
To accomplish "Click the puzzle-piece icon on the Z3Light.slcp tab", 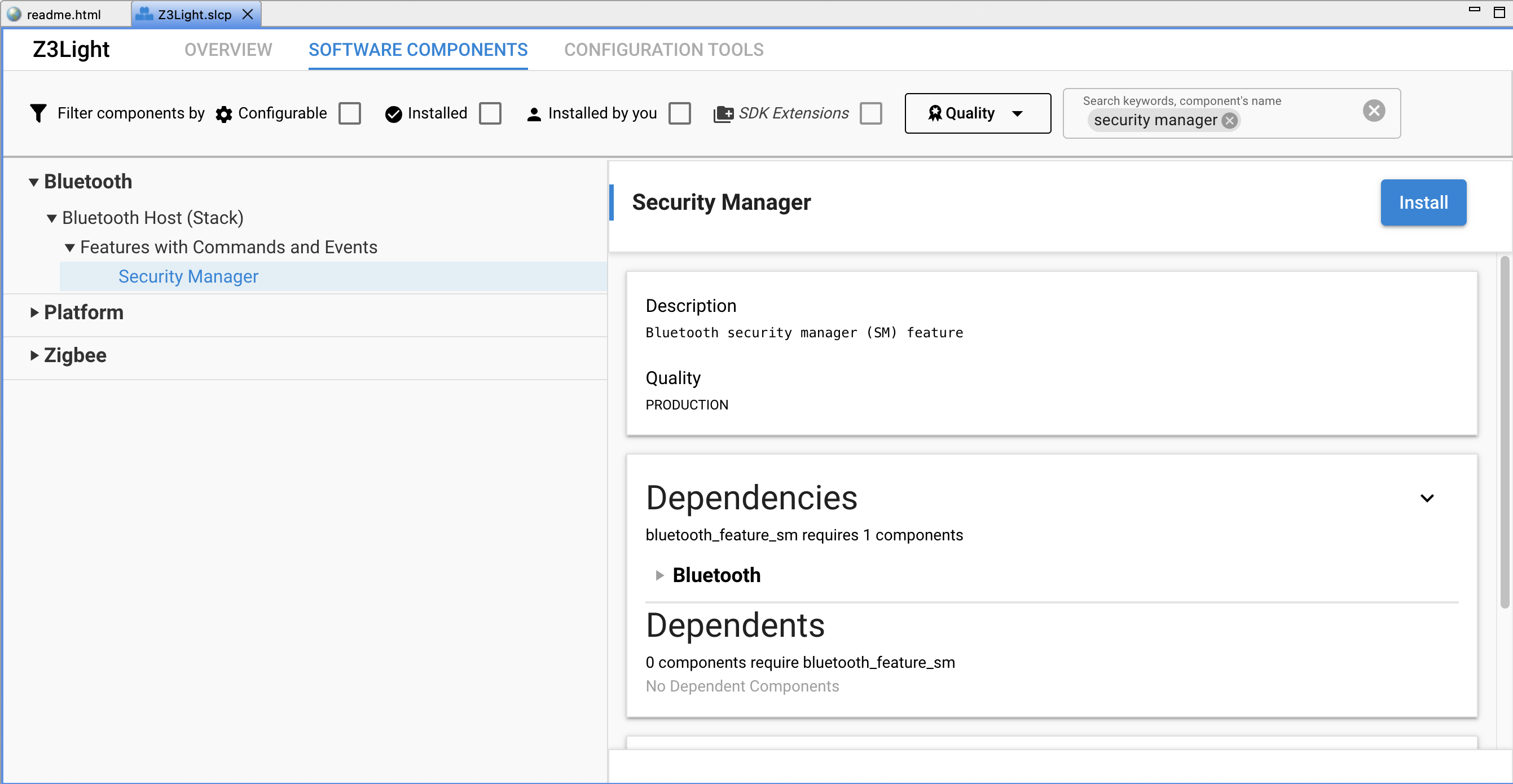I will (x=144, y=14).
